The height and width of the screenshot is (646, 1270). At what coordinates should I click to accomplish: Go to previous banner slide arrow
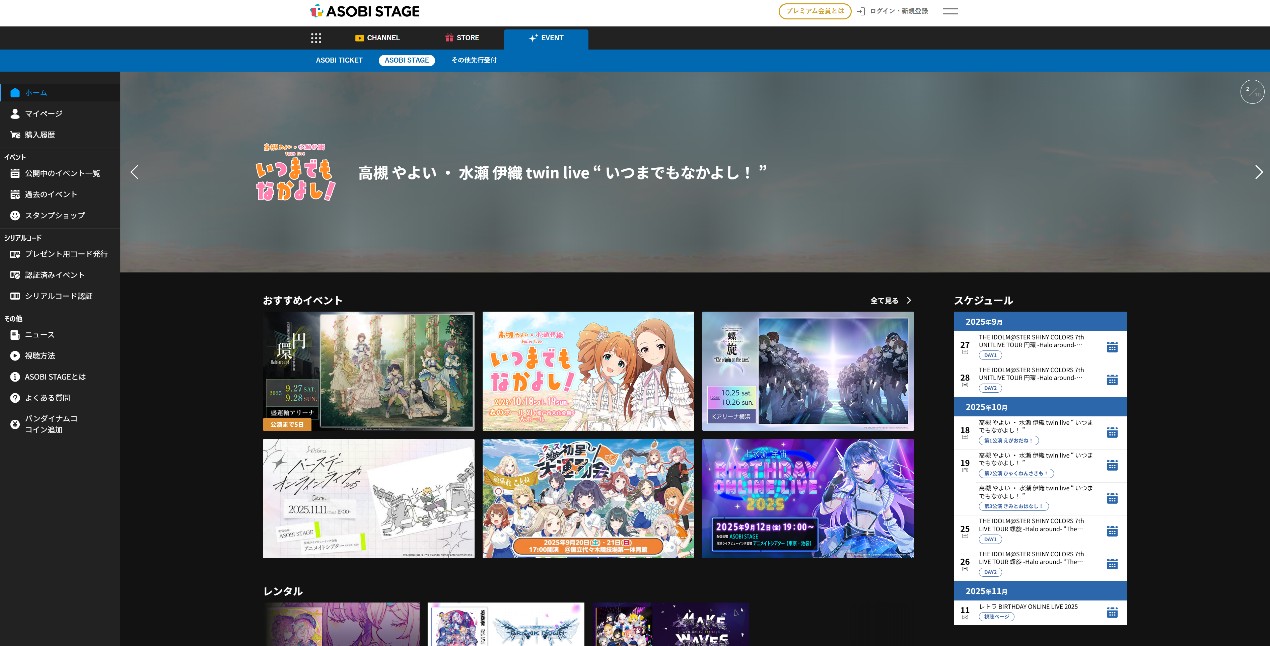(135, 172)
